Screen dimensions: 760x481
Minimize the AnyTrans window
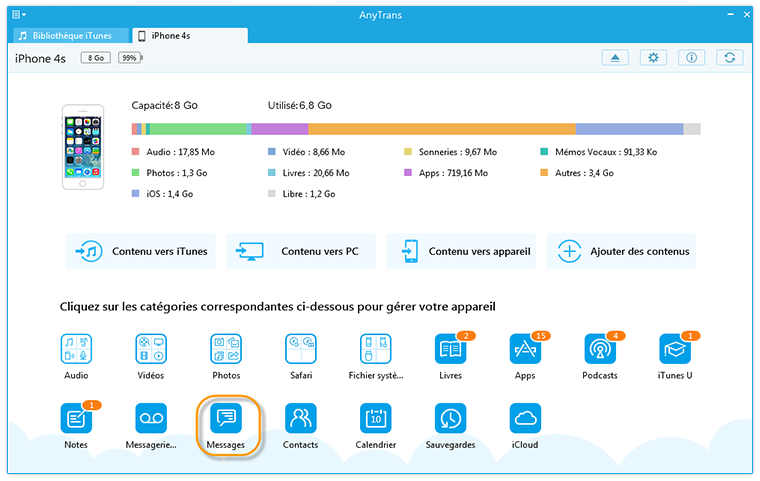[x=730, y=15]
